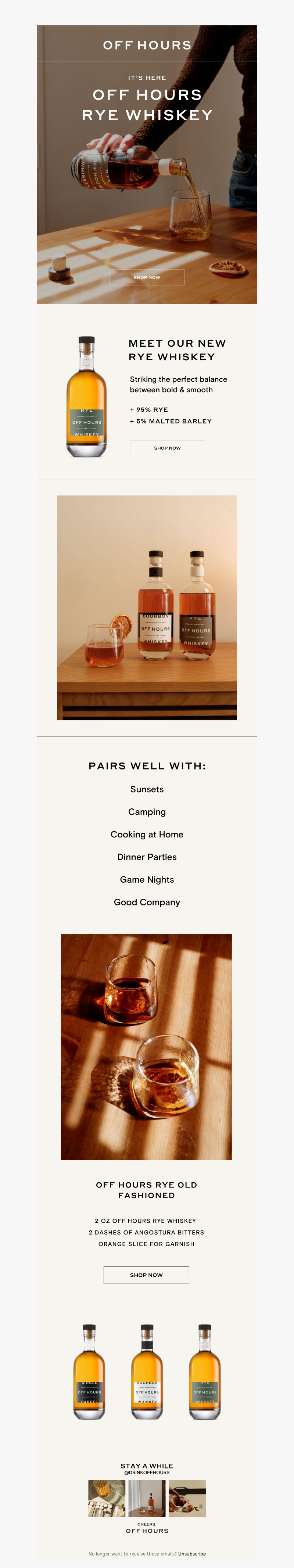This screenshot has width=294, height=1568.
Task: Click the OFF HOURS footer signature logo
Action: (147, 1531)
